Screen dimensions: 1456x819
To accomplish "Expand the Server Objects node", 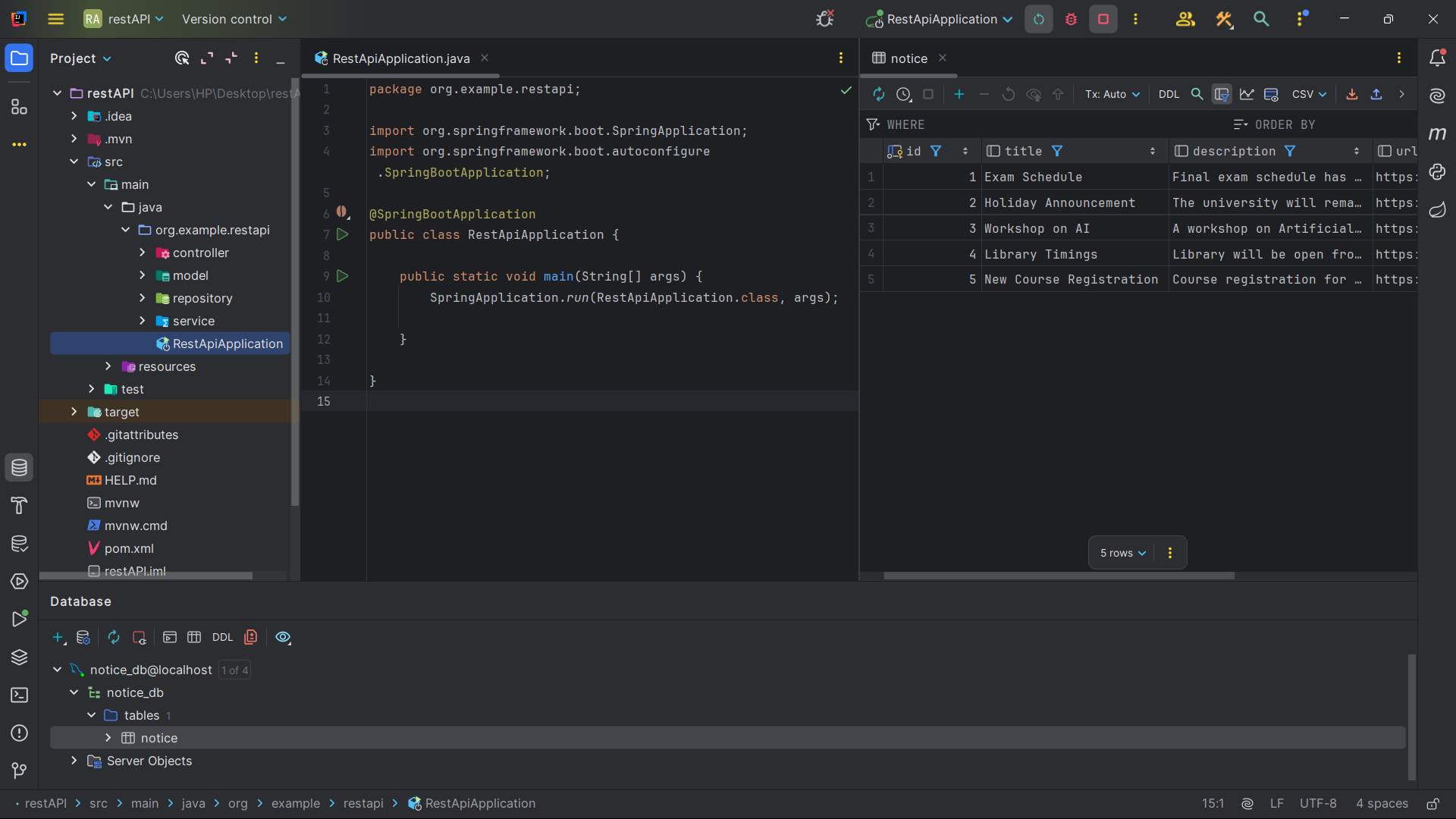I will pyautogui.click(x=74, y=761).
